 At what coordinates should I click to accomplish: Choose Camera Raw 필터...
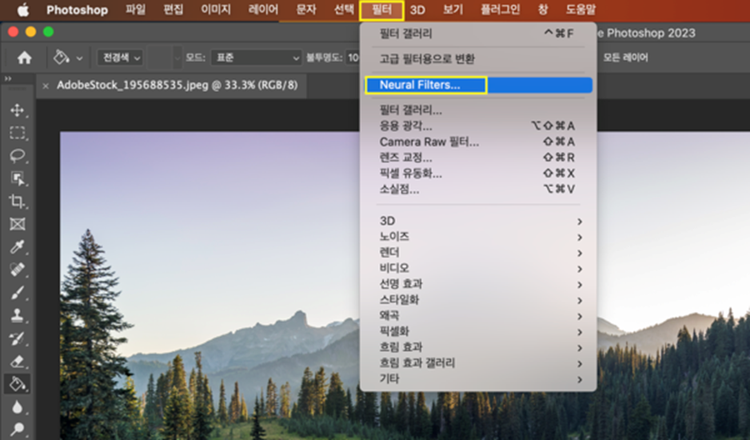[x=478, y=142]
